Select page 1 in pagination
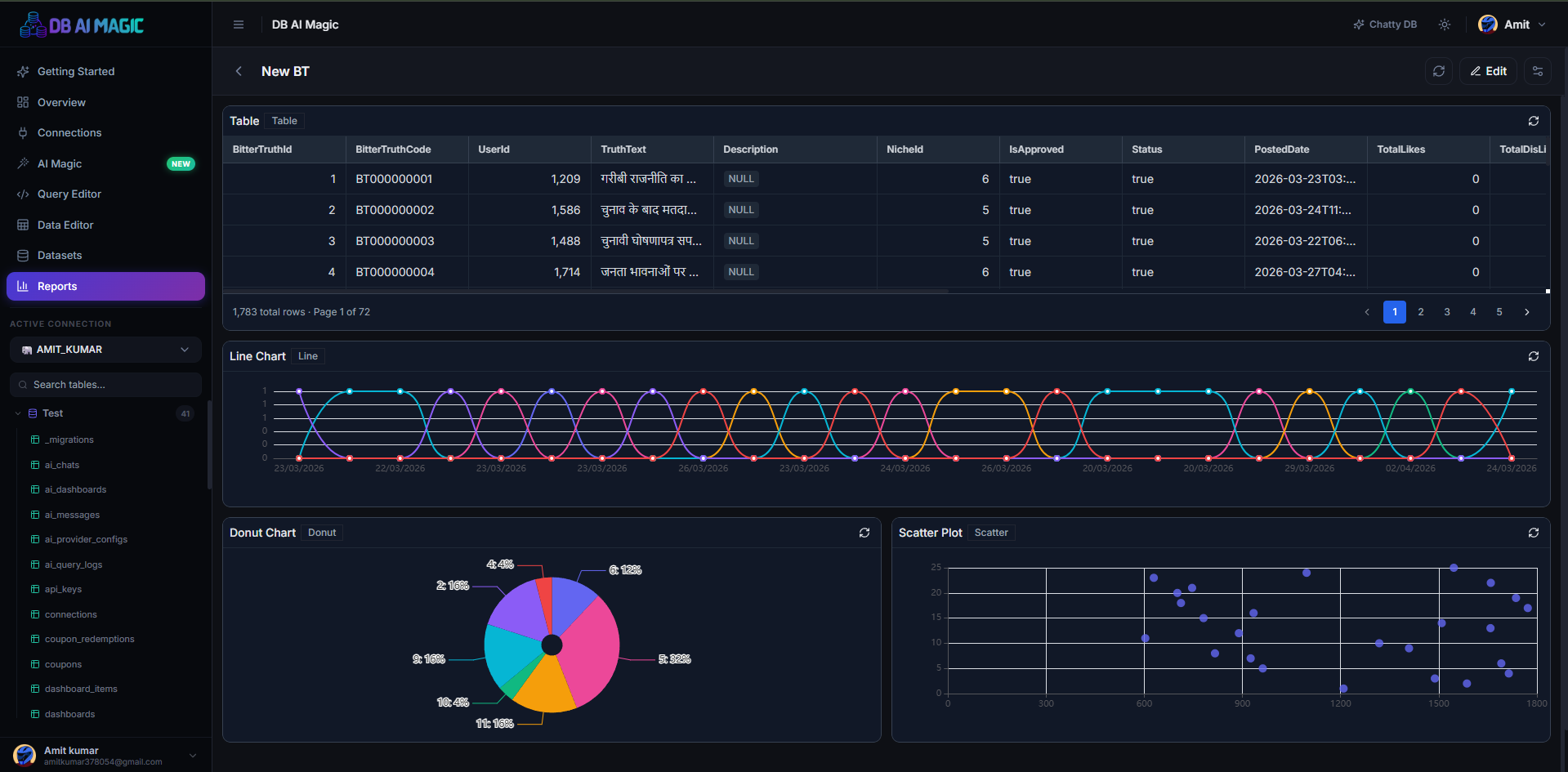The width and height of the screenshot is (1568, 772). coord(1395,312)
